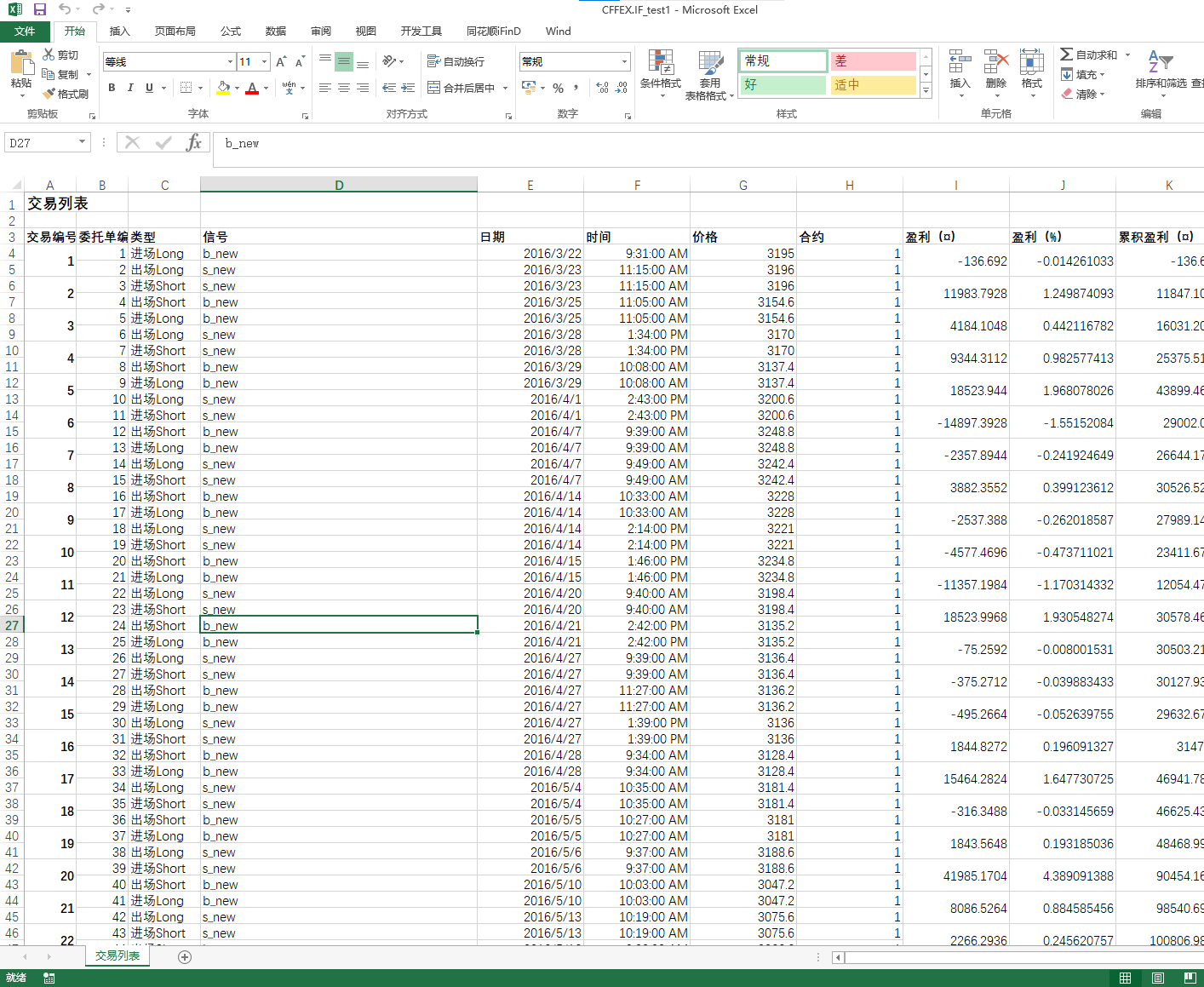Click the yellow fill color swatch button
Viewport: 1204px width, 987px height.
(x=223, y=88)
